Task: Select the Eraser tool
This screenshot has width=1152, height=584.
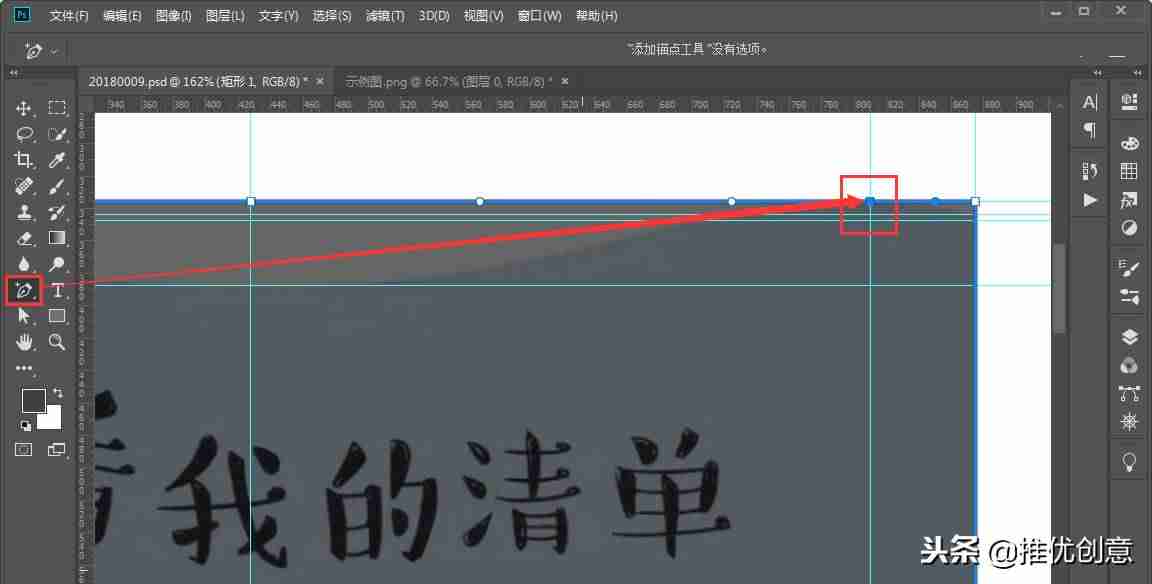Action: click(24, 238)
